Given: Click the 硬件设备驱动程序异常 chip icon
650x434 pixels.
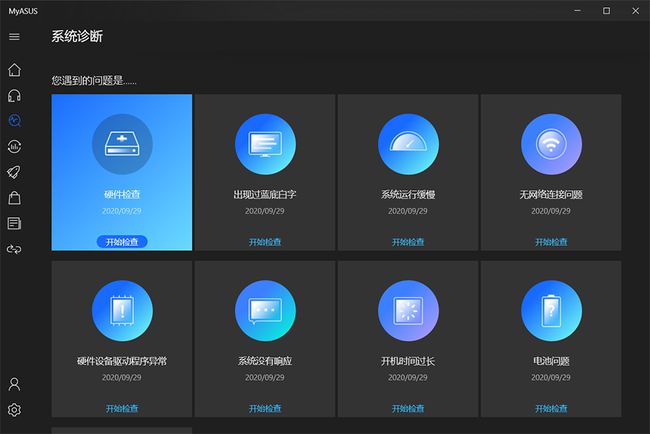Looking at the screenshot, I should point(122,311).
